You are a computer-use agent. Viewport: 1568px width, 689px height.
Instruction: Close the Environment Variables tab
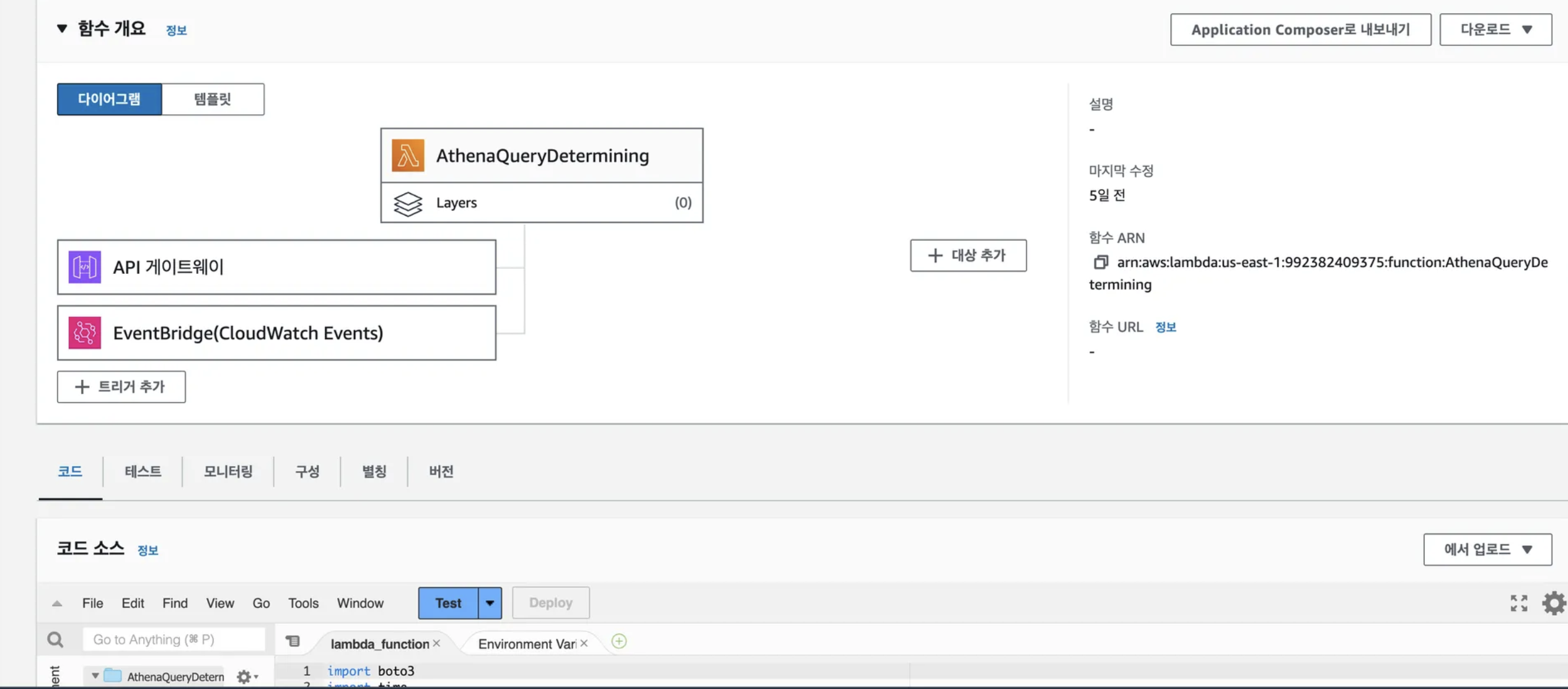point(584,643)
